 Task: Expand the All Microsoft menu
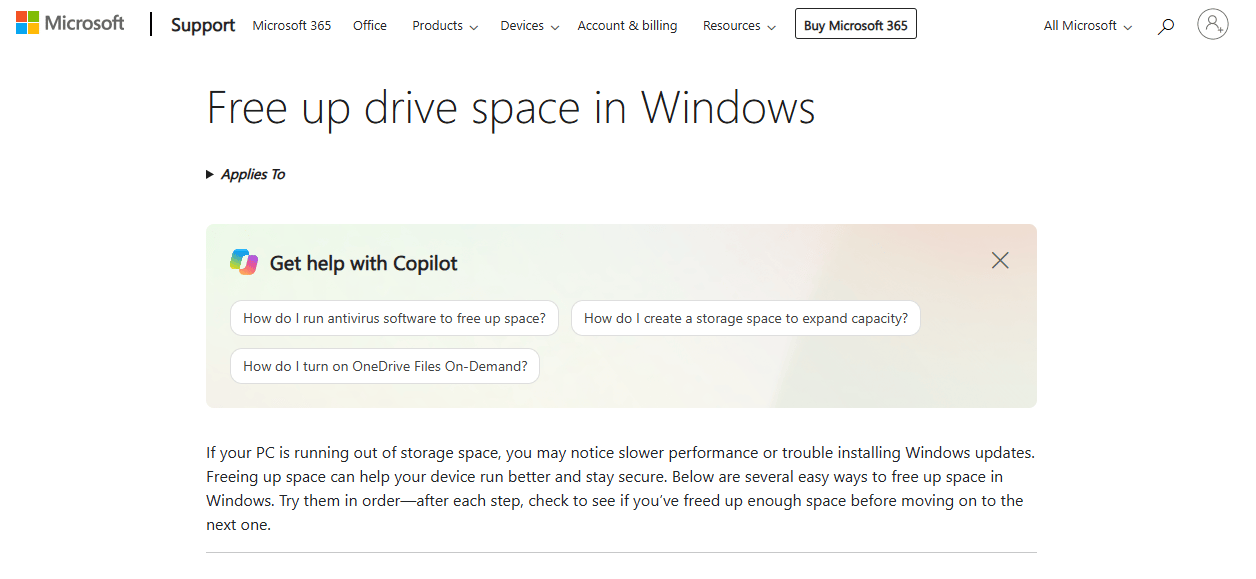(x=1088, y=26)
